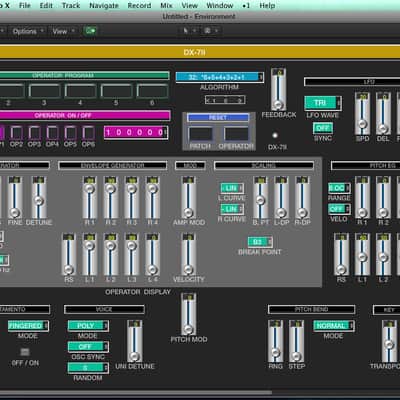Image resolution: width=400 pixels, height=400 pixels.
Task: Click the PATCH reset button
Action: (x=201, y=134)
